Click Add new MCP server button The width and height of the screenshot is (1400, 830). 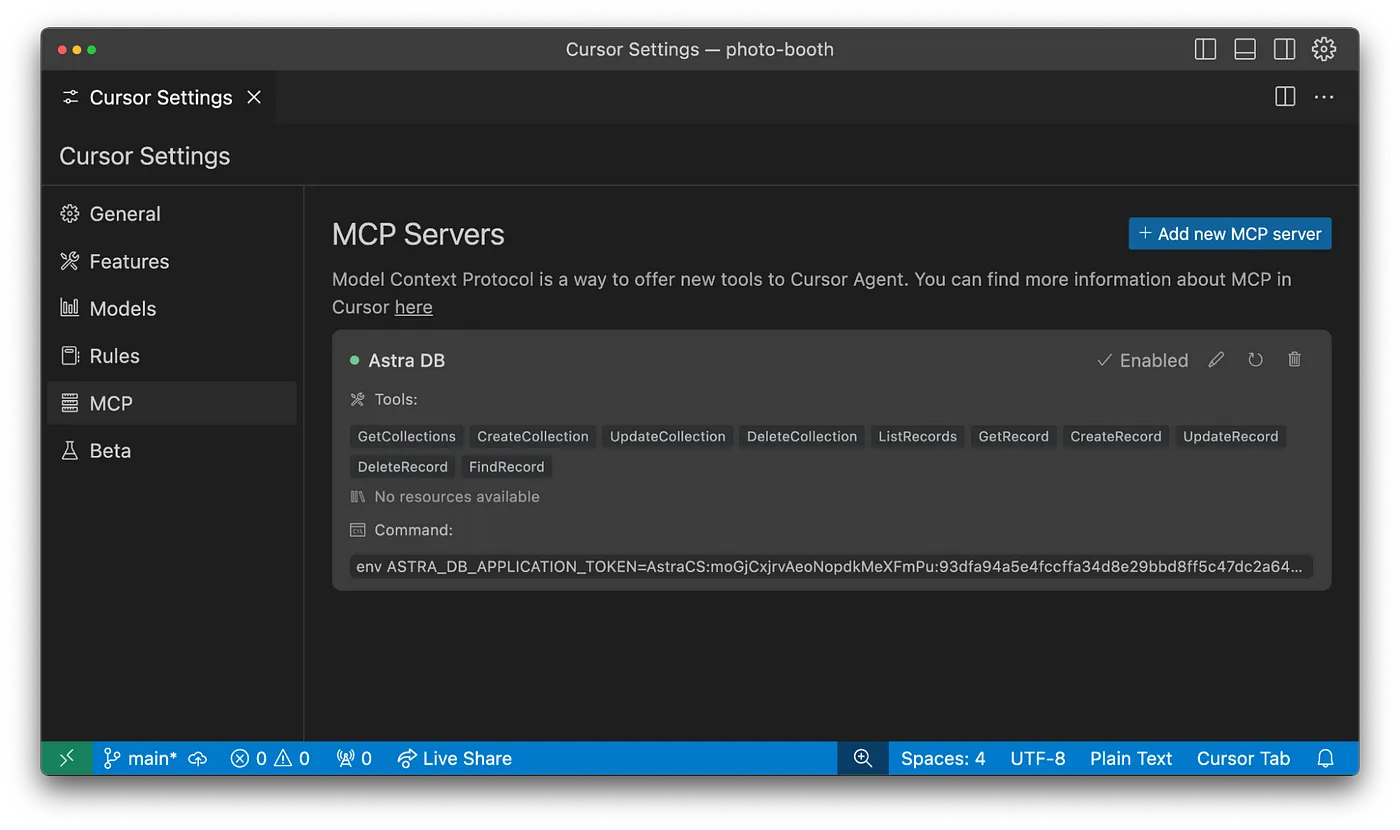[1229, 234]
